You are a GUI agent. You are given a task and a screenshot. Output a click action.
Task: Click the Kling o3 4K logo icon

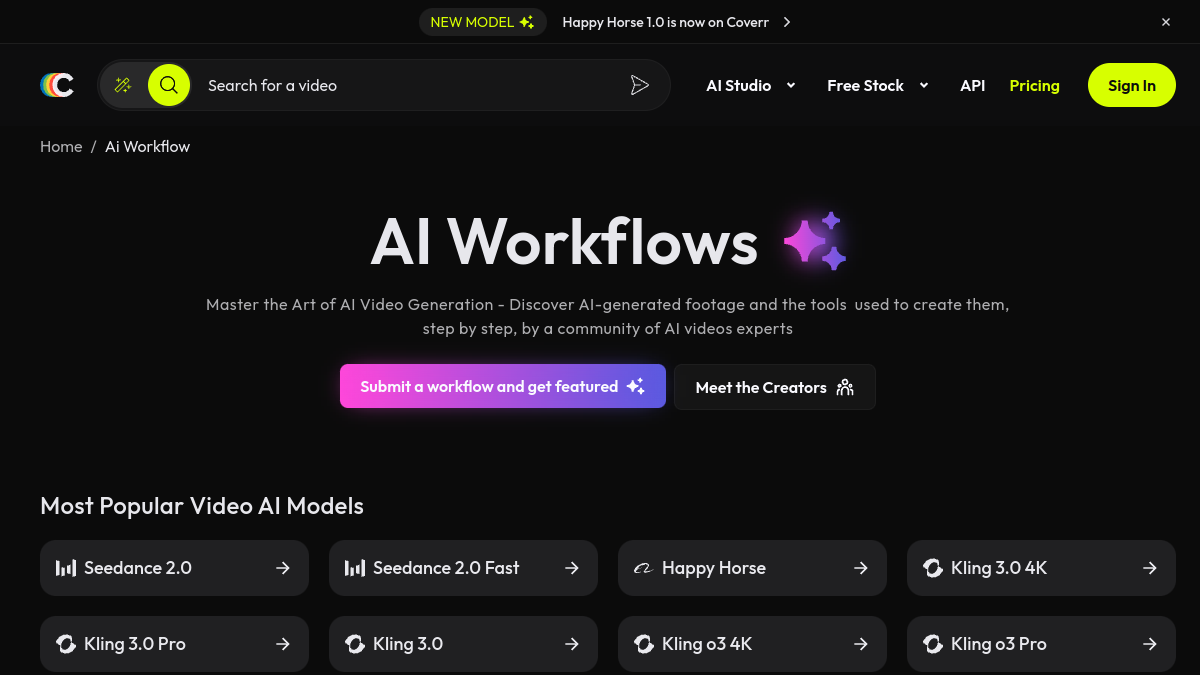tap(644, 644)
